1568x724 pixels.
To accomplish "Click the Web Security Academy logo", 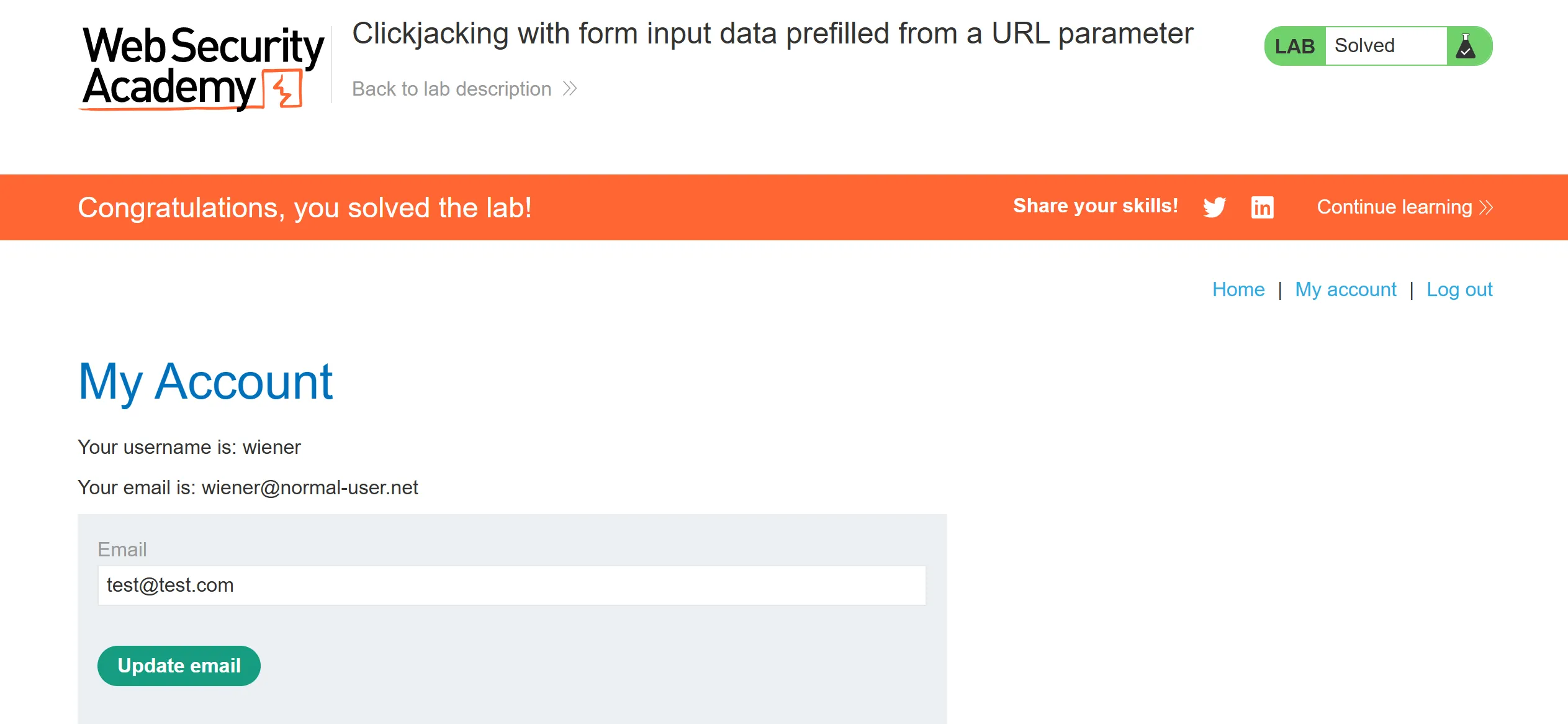I will [202, 67].
